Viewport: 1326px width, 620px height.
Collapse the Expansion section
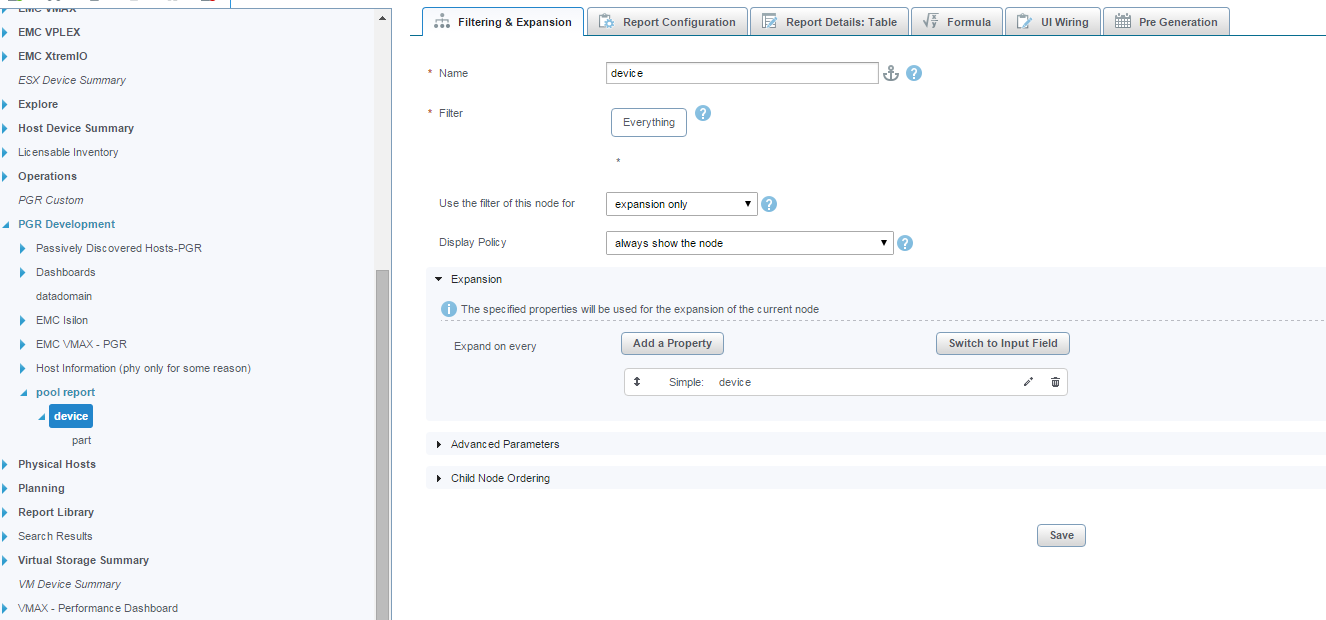point(439,279)
